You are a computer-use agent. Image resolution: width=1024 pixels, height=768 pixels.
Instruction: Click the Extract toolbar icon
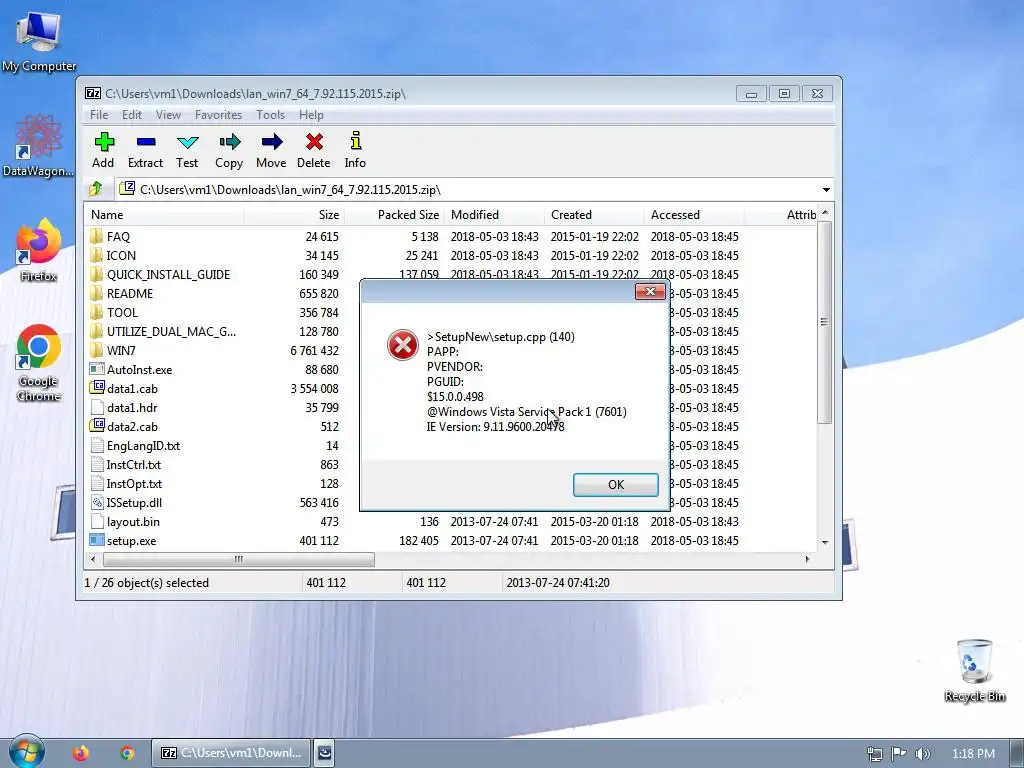[x=146, y=142]
